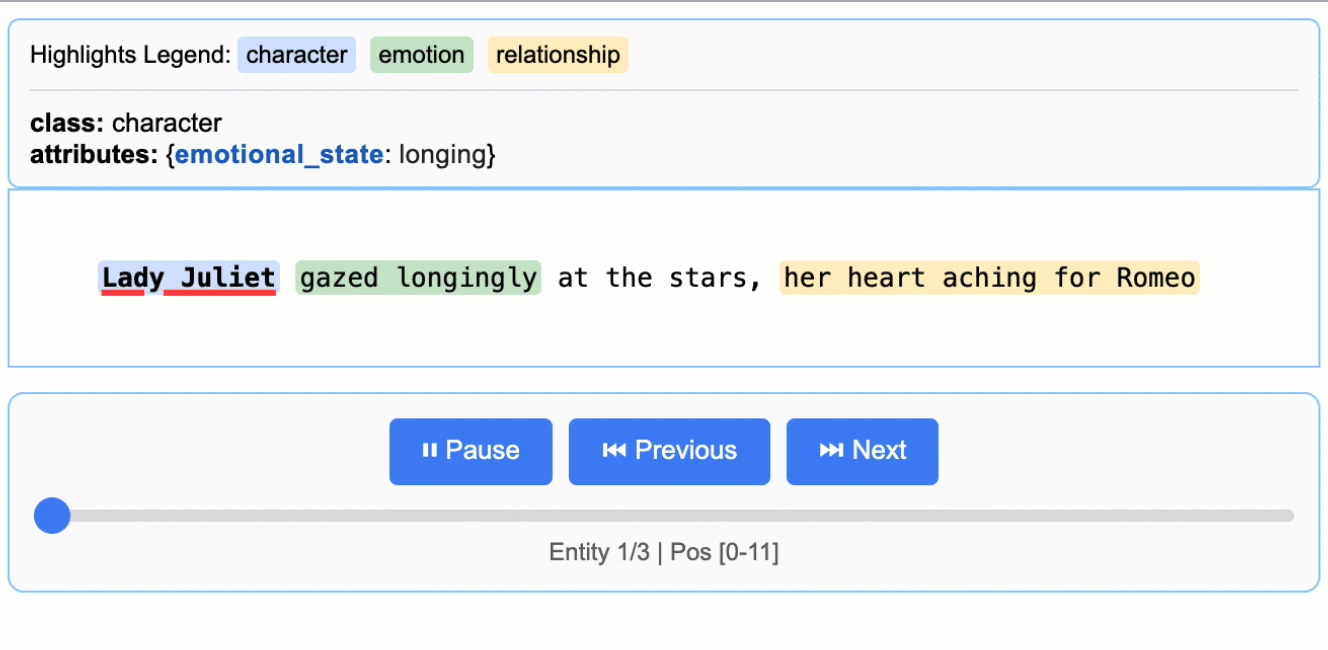Select the yellow 'relationship' legend badge
The image size is (1328, 650).
(x=557, y=55)
